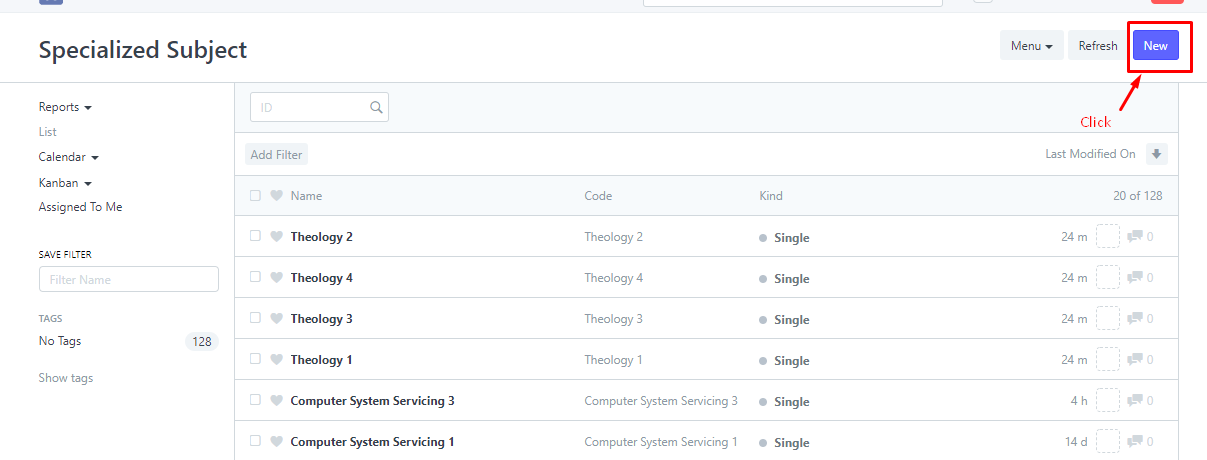Like Computer System Servicing 1 heart icon

pos(277,442)
